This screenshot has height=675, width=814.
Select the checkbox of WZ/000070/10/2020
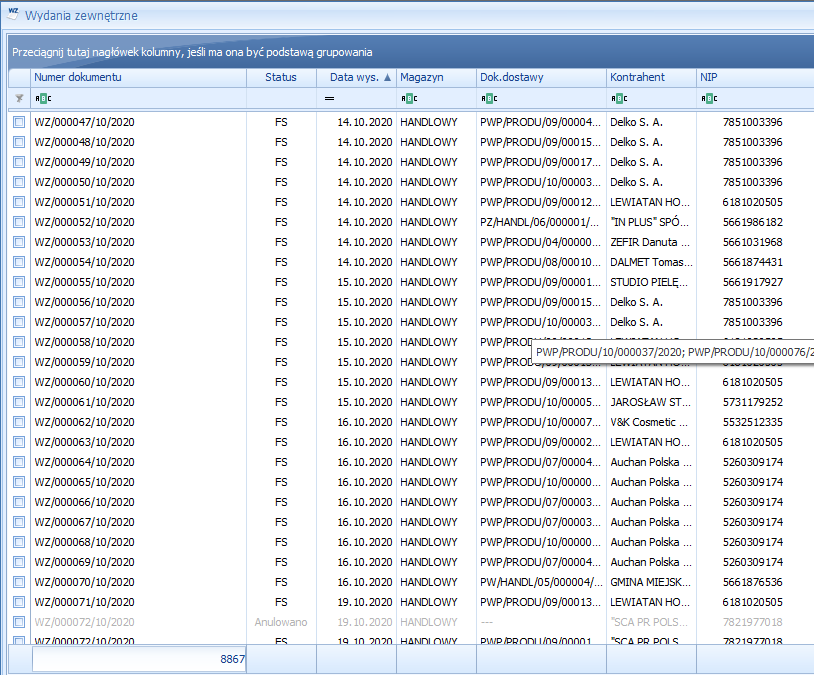pyautogui.click(x=19, y=582)
